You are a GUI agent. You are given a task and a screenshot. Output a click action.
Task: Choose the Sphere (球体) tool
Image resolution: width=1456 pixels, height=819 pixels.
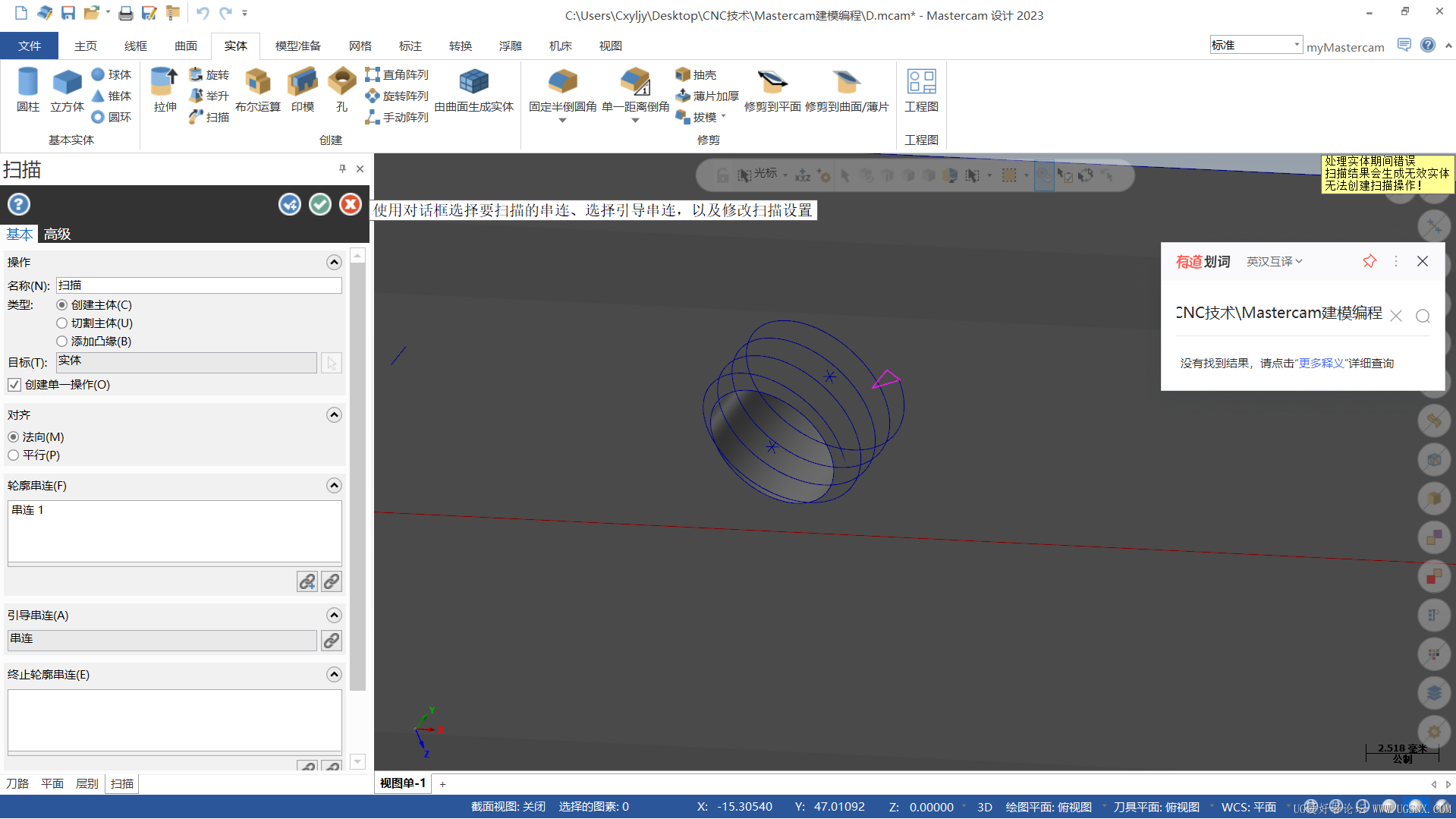pos(112,74)
